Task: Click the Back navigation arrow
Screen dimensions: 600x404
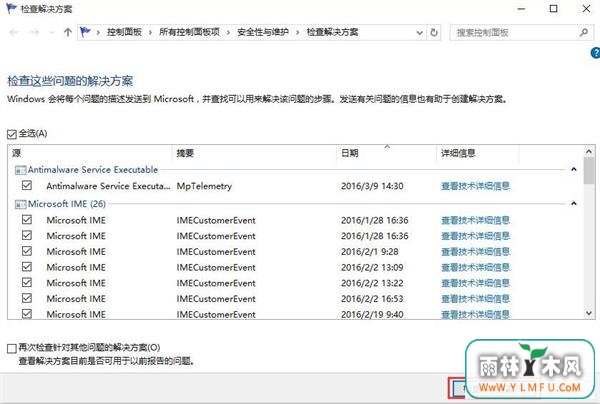Action: [x=14, y=33]
